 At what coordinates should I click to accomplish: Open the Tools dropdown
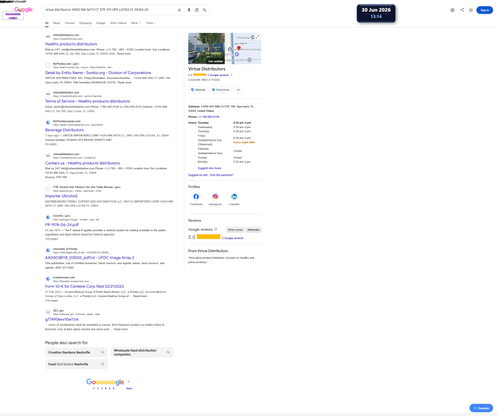pyautogui.click(x=151, y=23)
